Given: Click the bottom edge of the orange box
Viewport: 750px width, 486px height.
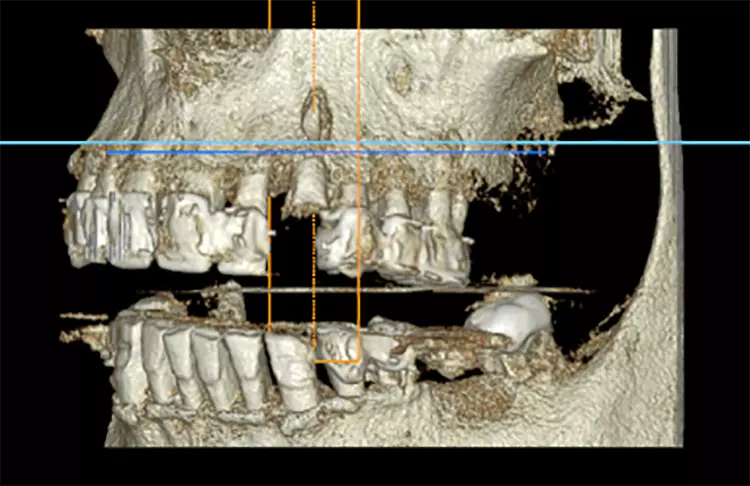Looking at the screenshot, I should pyautogui.click(x=336, y=360).
